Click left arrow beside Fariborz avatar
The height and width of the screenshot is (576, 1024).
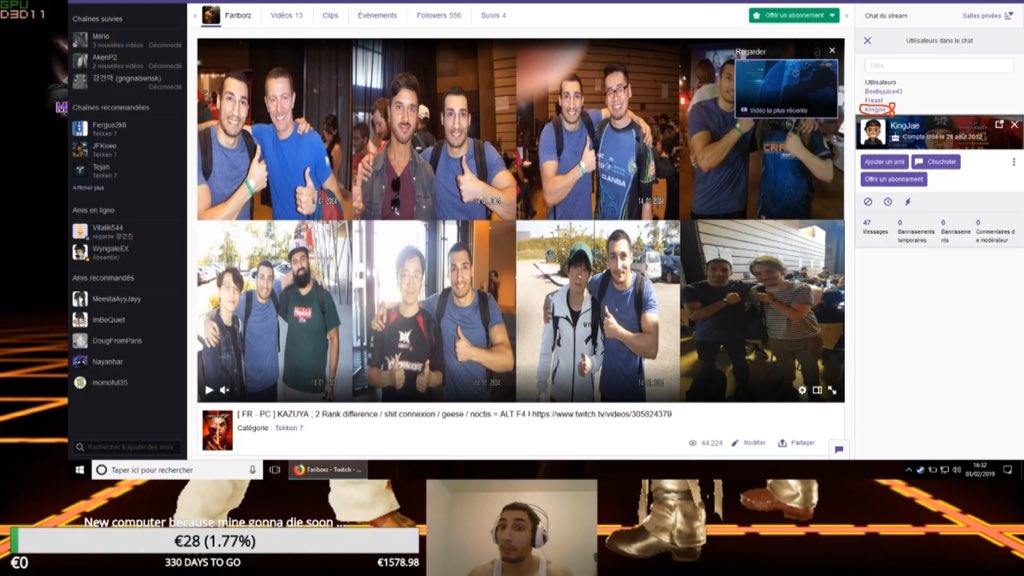click(195, 16)
